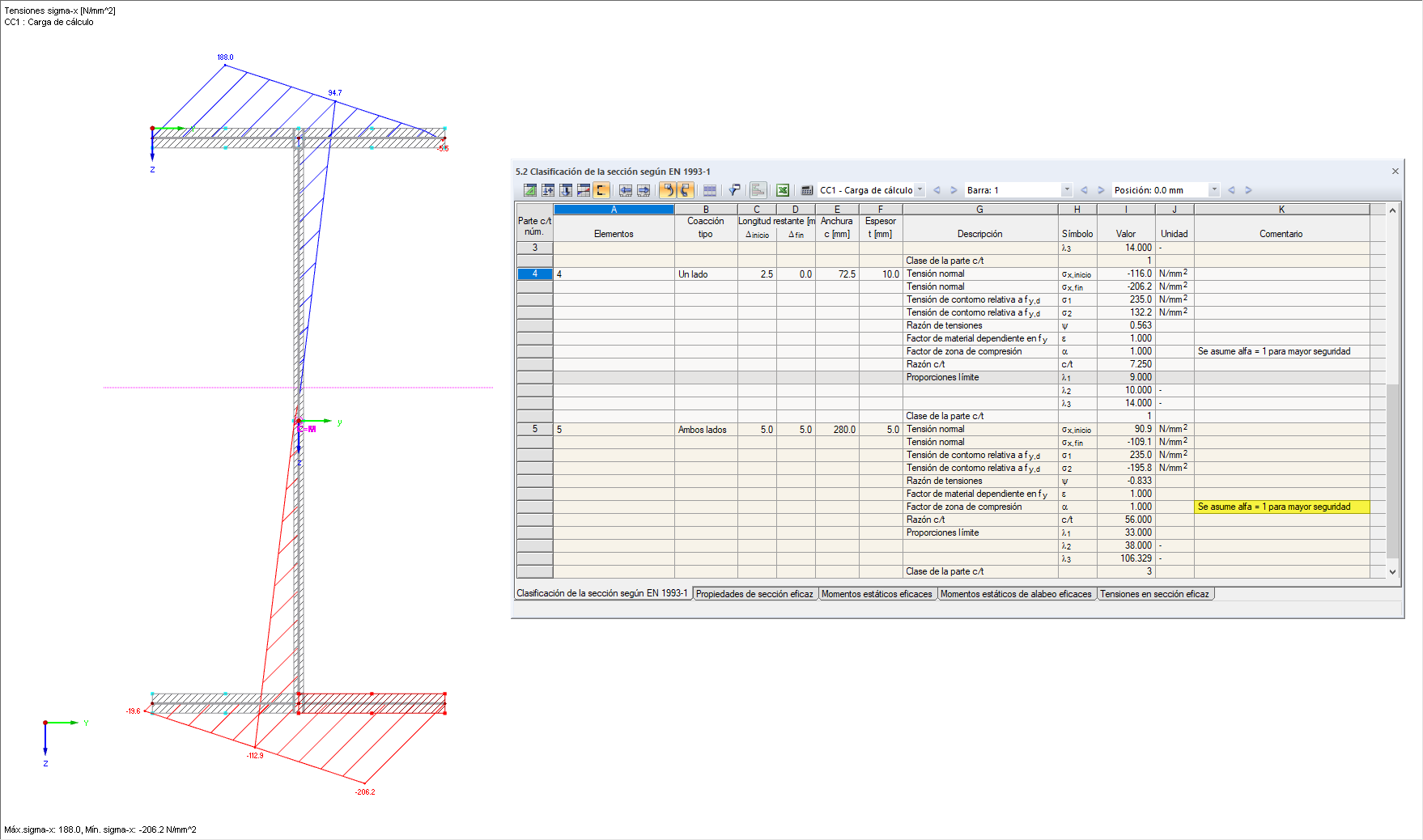Switch to Tensiones en sección eficaz tab
The height and width of the screenshot is (840, 1423).
[x=1154, y=594]
